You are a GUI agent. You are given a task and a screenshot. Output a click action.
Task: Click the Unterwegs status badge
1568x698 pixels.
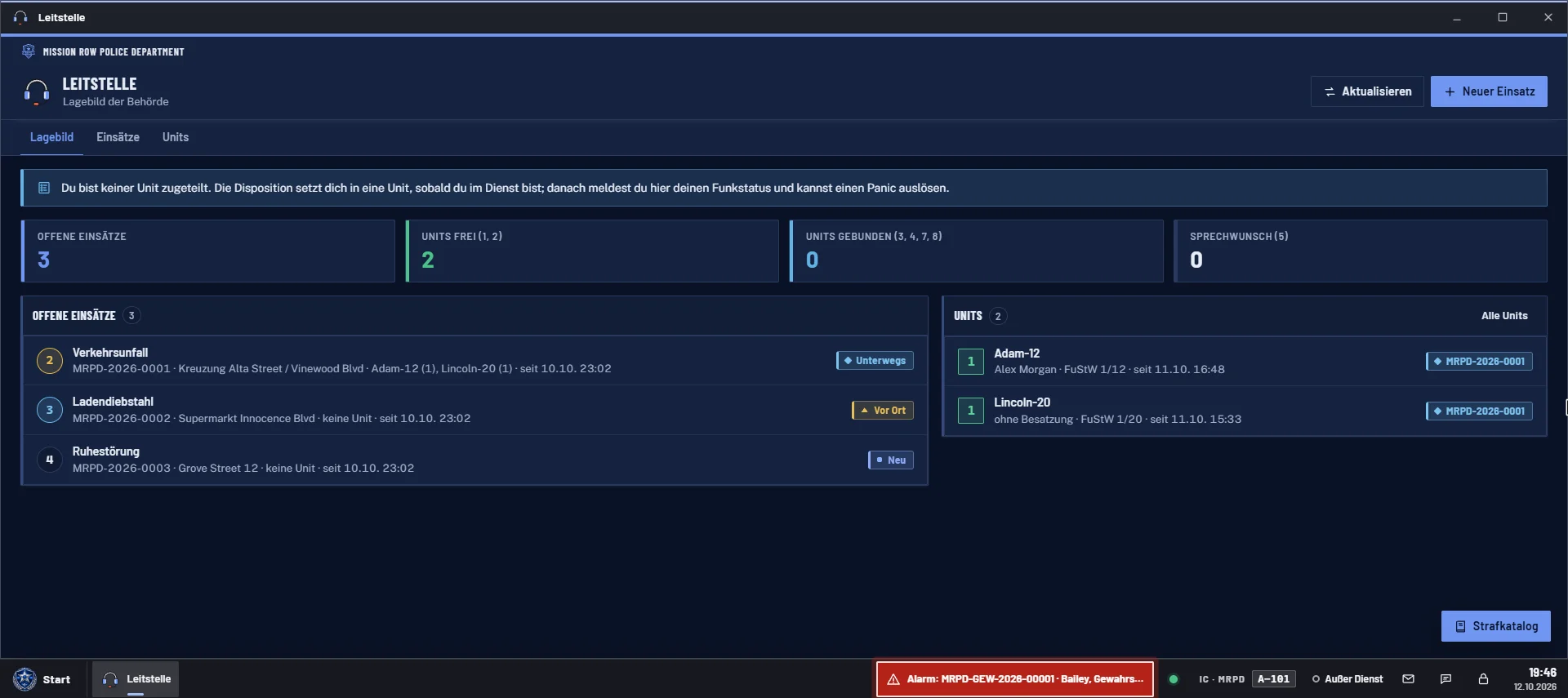point(875,361)
